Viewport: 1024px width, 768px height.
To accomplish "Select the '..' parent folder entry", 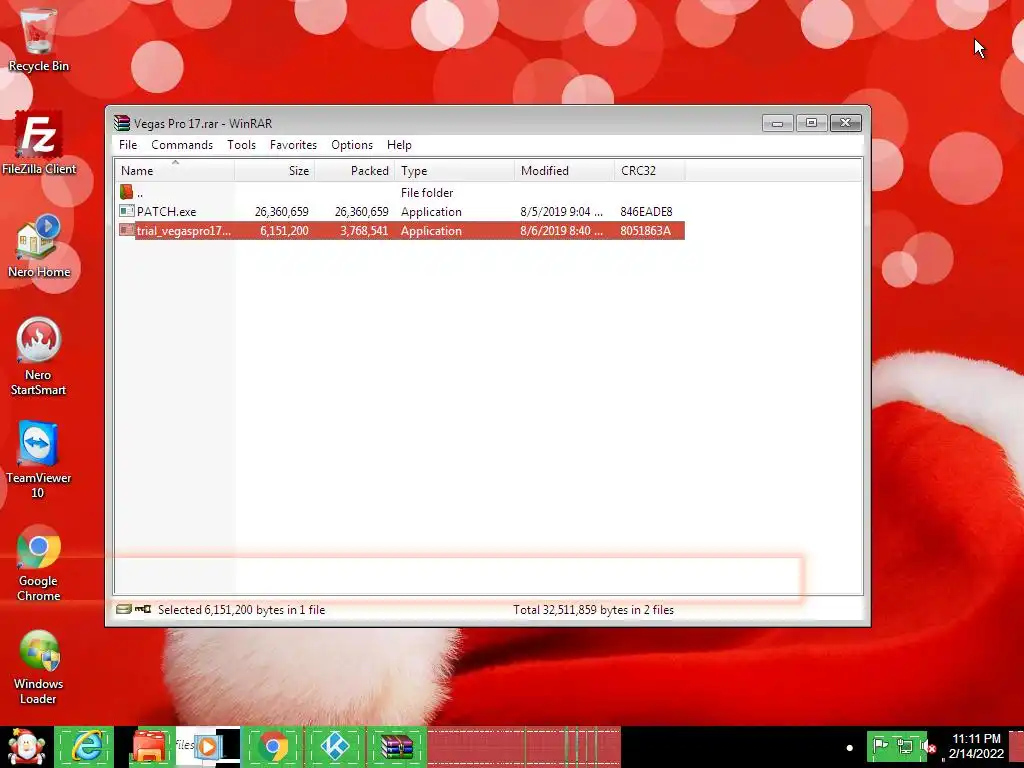I will (x=140, y=193).
